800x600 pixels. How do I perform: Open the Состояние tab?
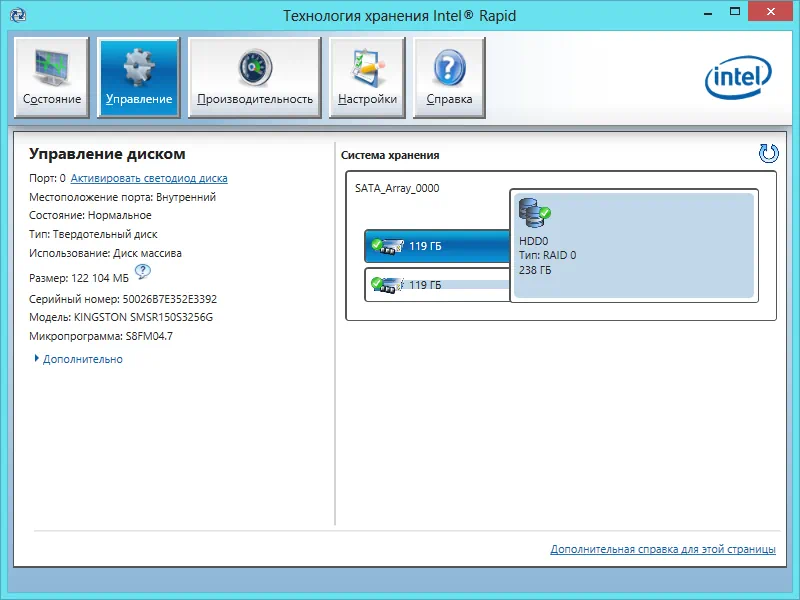[x=52, y=77]
